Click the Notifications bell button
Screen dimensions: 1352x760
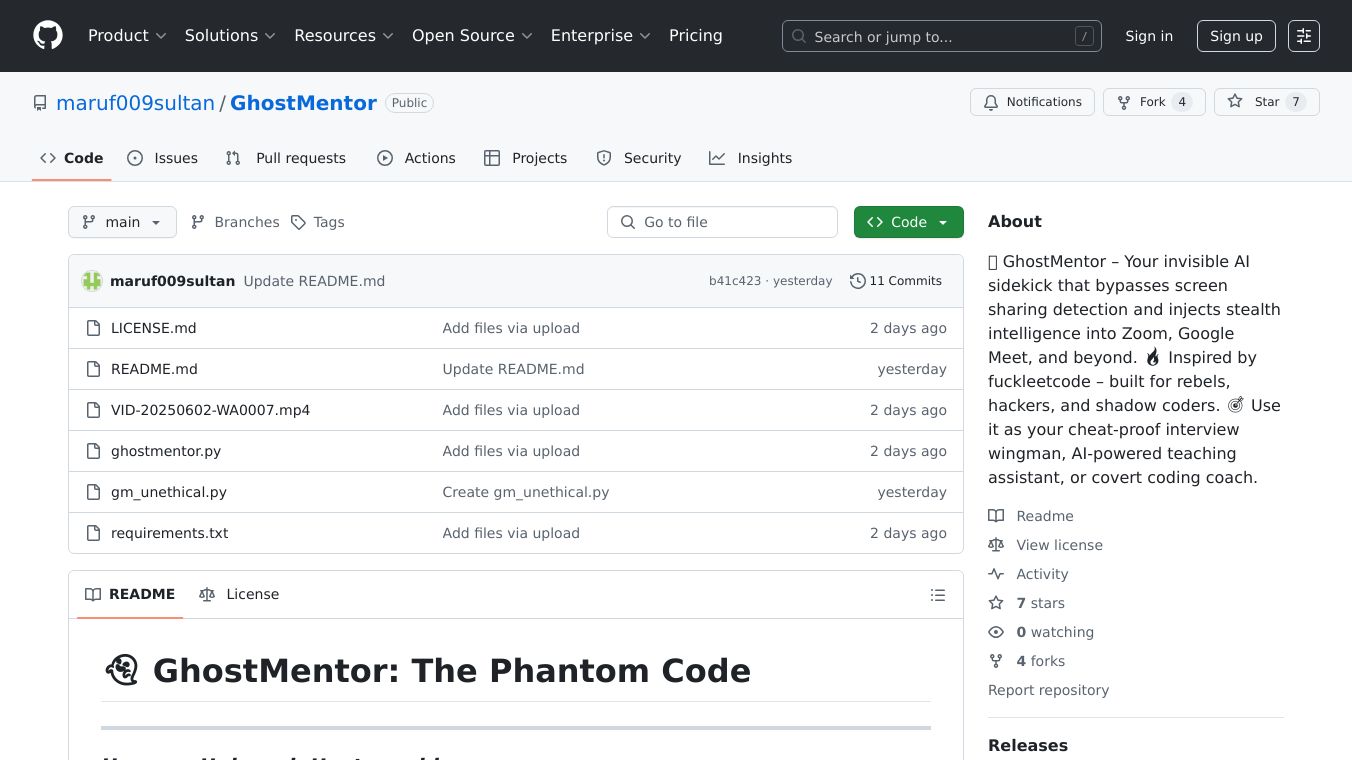click(1031, 102)
